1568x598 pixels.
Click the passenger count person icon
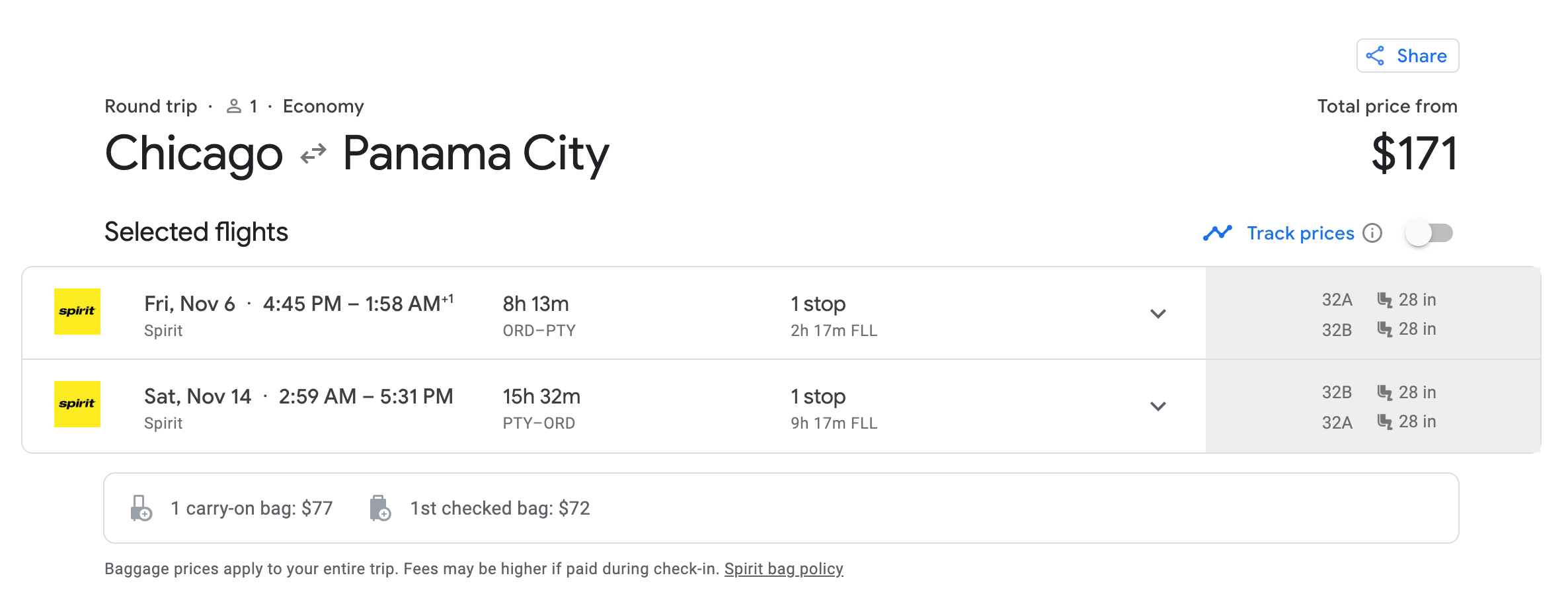click(233, 106)
